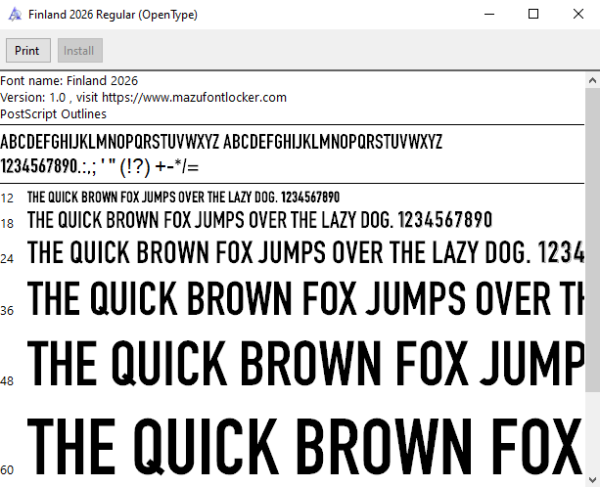Screen dimensions: 600x487
Task: Click the size label 18
Action: pyautogui.click(x=7, y=223)
